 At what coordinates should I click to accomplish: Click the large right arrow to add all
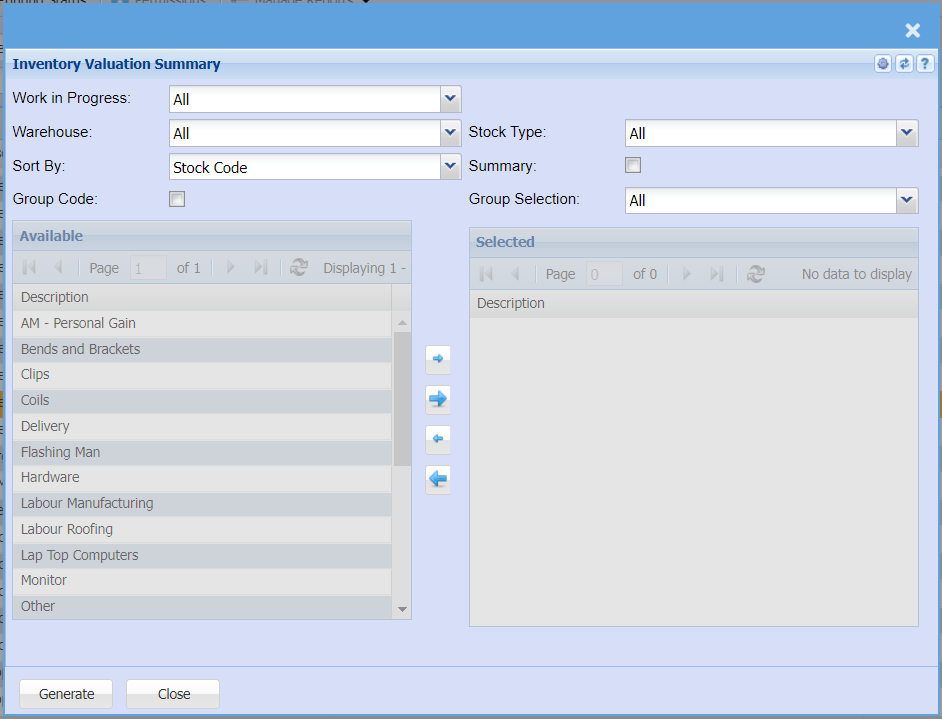437,399
